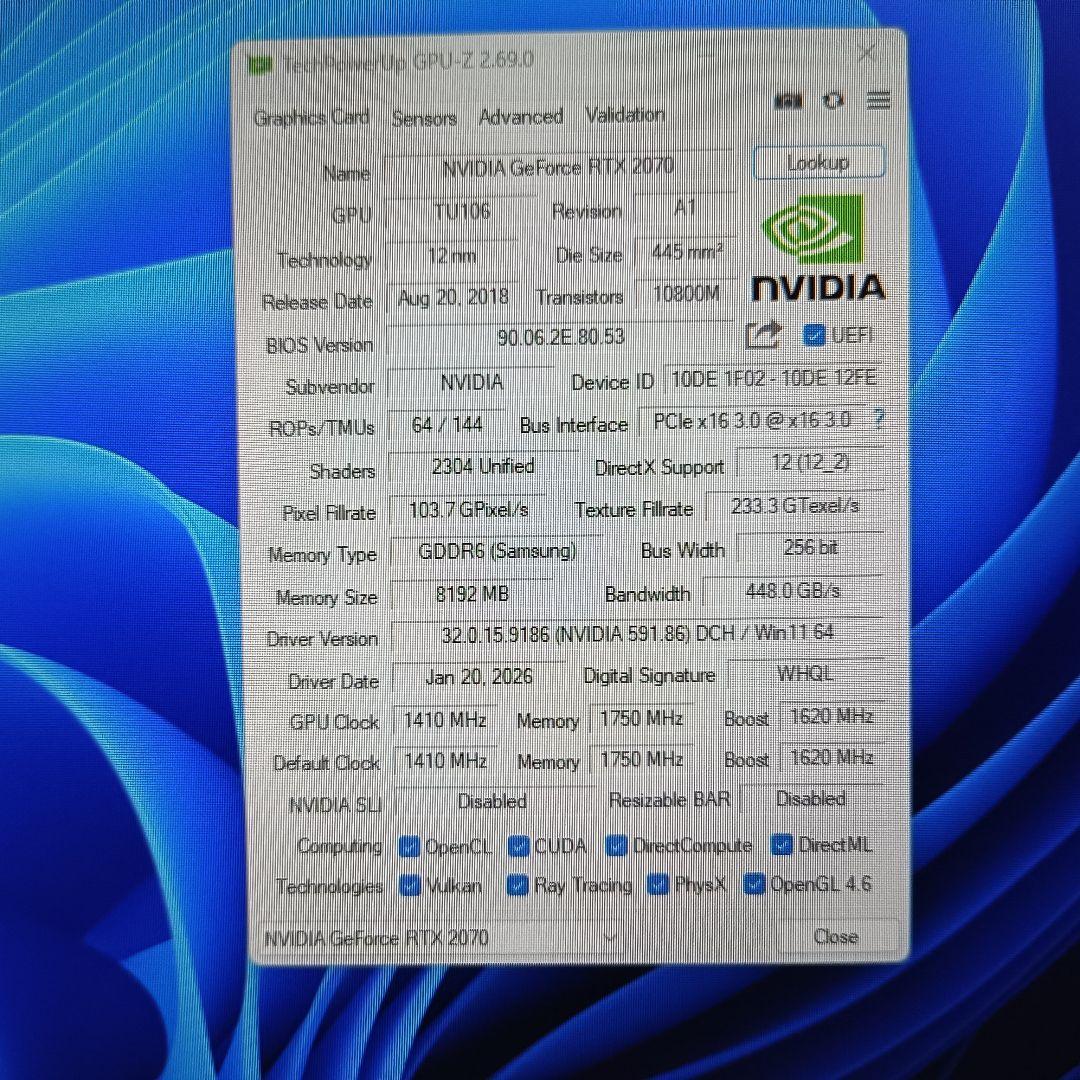This screenshot has height=1080, width=1080.
Task: Toggle the DirectML checkbox
Action: coord(782,844)
